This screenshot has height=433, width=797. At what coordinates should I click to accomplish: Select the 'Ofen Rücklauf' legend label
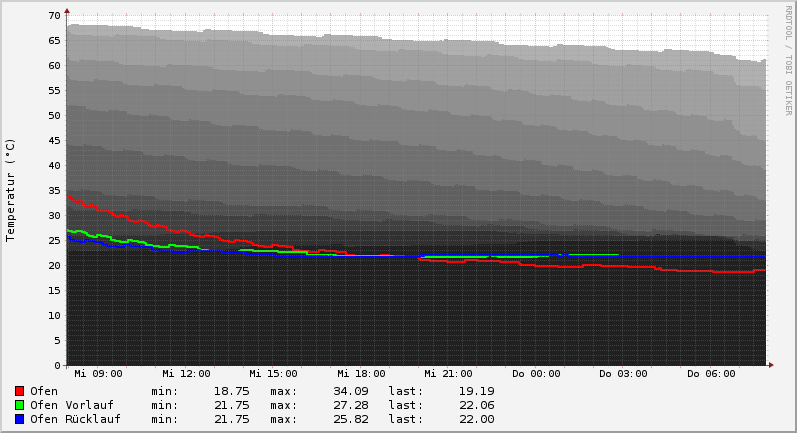[x=75, y=419]
